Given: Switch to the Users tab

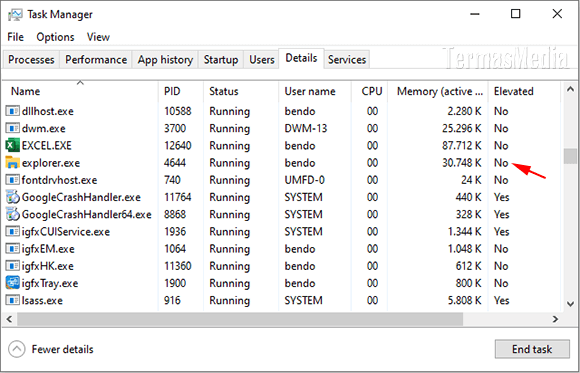Looking at the screenshot, I should click(x=262, y=60).
